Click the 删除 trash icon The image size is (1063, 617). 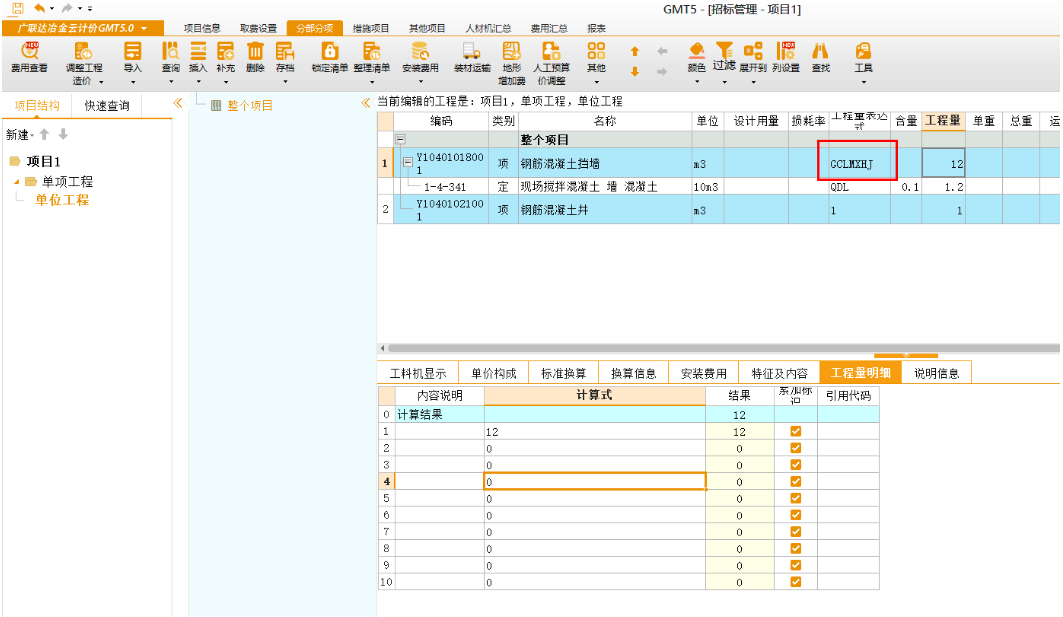255,52
